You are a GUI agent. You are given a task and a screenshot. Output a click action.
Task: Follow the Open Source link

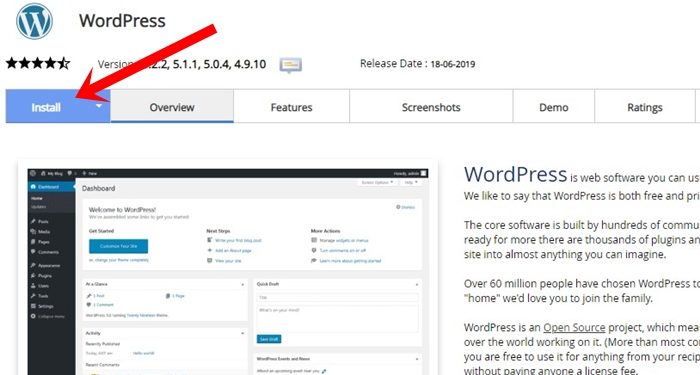pyautogui.click(x=574, y=327)
